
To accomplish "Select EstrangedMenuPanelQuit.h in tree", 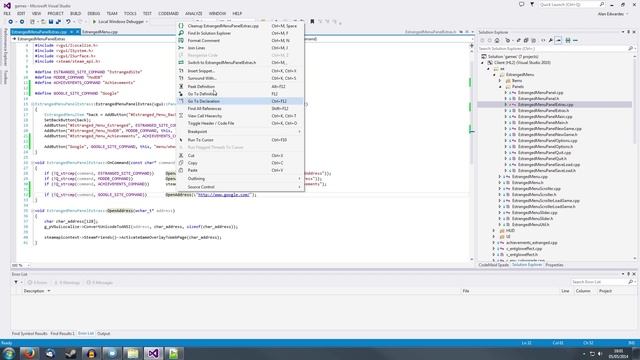I will point(542,159).
